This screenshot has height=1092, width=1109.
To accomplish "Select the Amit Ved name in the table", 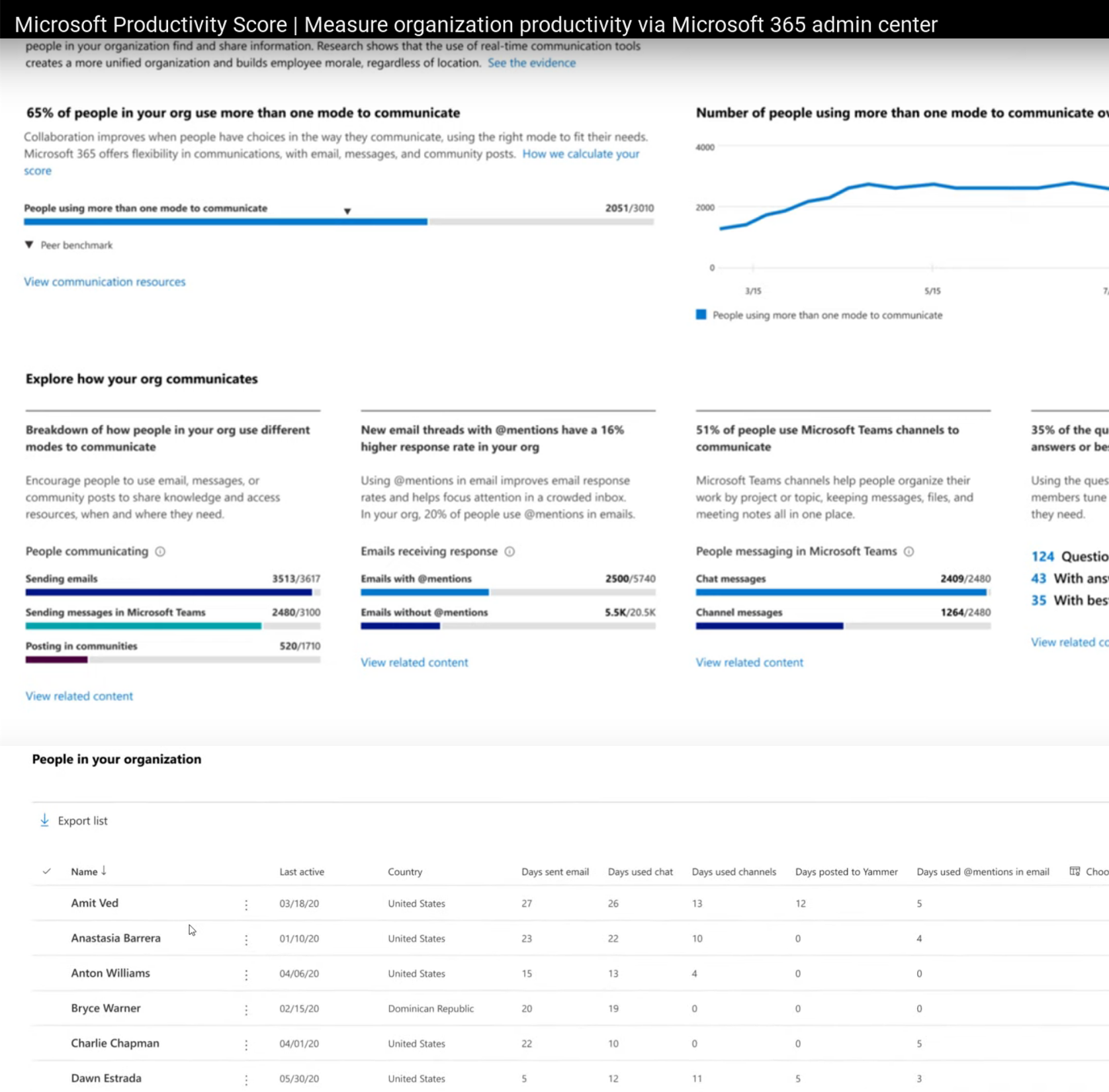I will 95,903.
